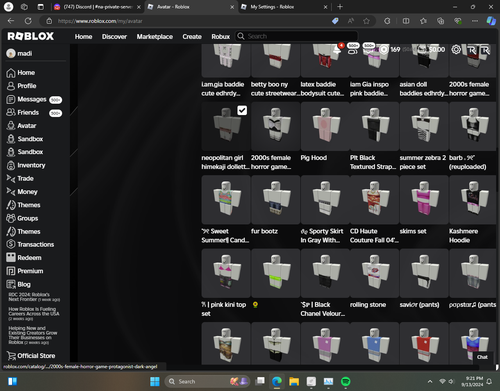Open the Chat button
This screenshot has height=391, width=500.
pos(482,357)
